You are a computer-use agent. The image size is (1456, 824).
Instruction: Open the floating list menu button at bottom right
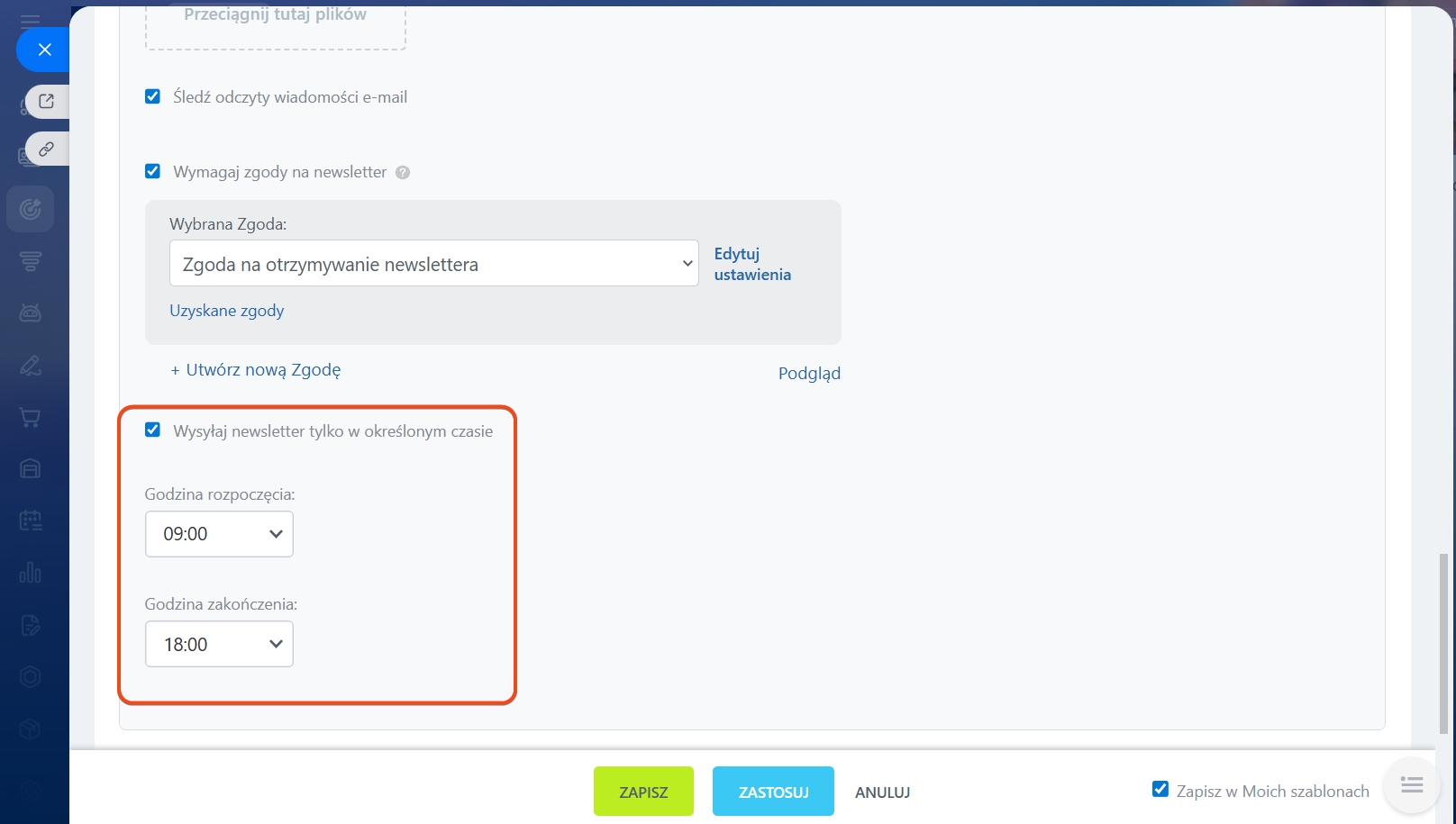(1412, 785)
